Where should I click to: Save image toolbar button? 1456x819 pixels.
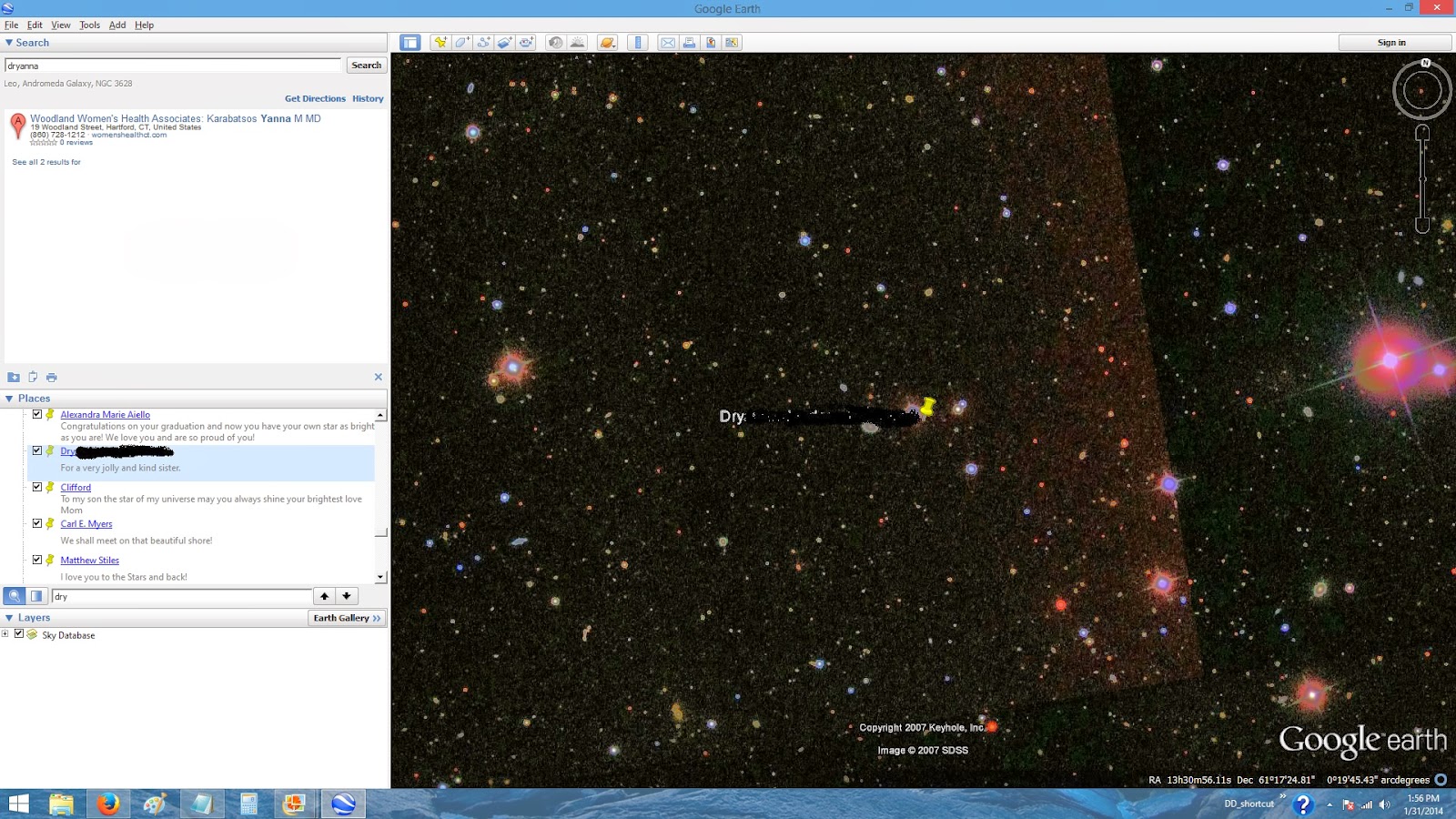coord(711,43)
